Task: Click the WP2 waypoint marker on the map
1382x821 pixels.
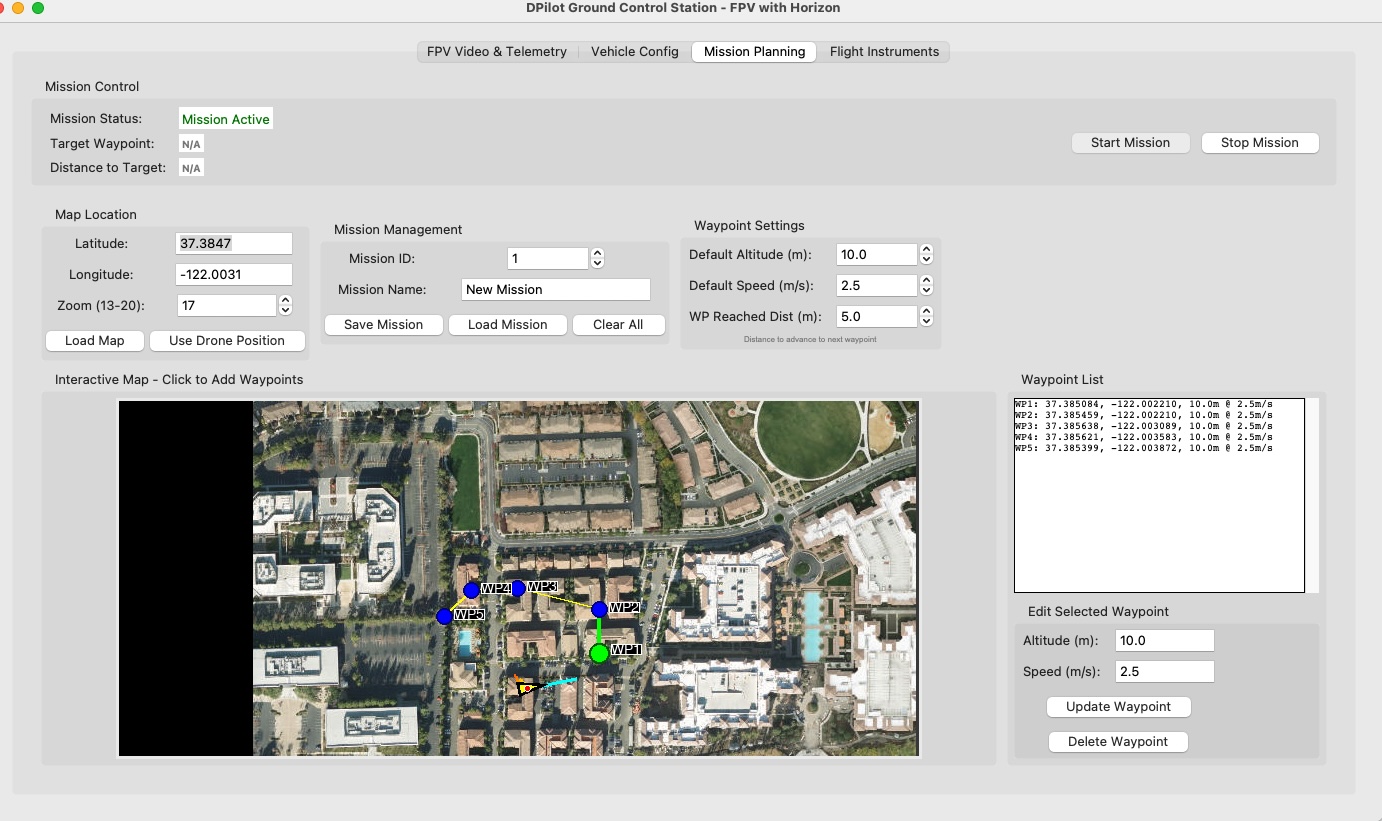Action: (599, 610)
